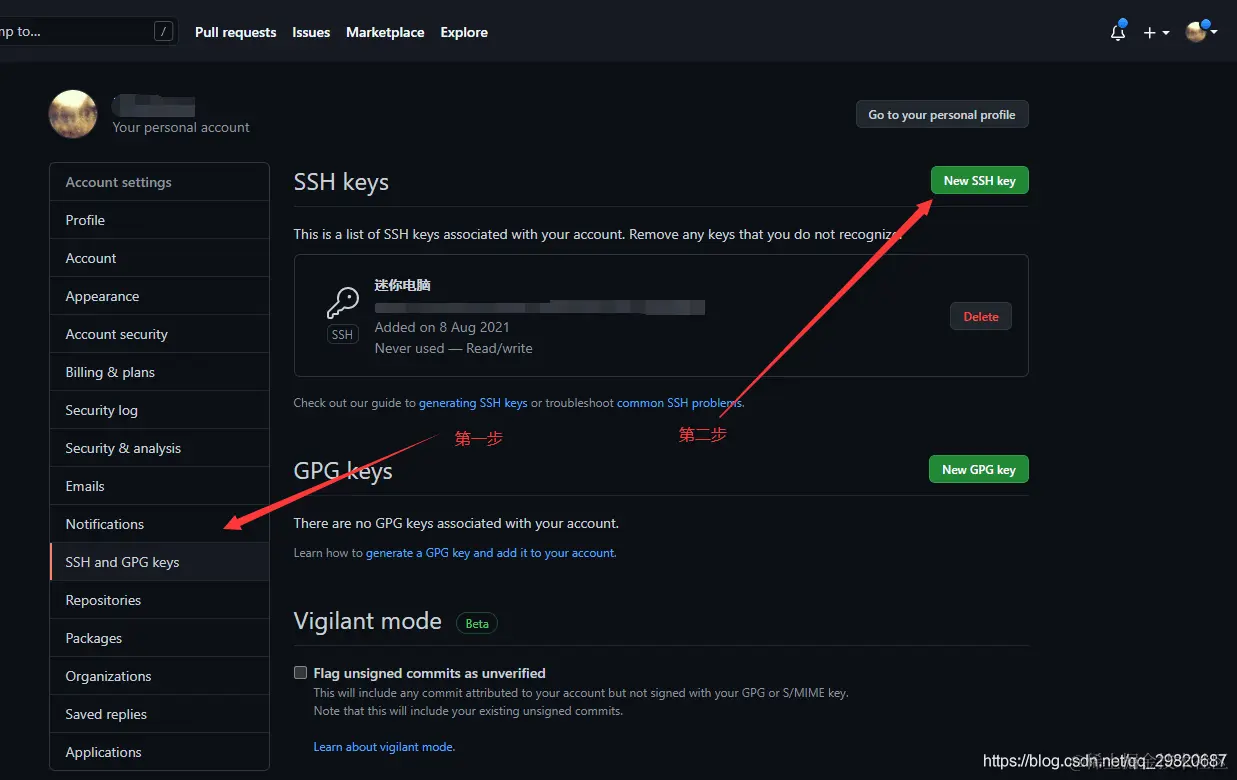Click the New SSH key button
Screen dimensions: 1237x780
[979, 180]
